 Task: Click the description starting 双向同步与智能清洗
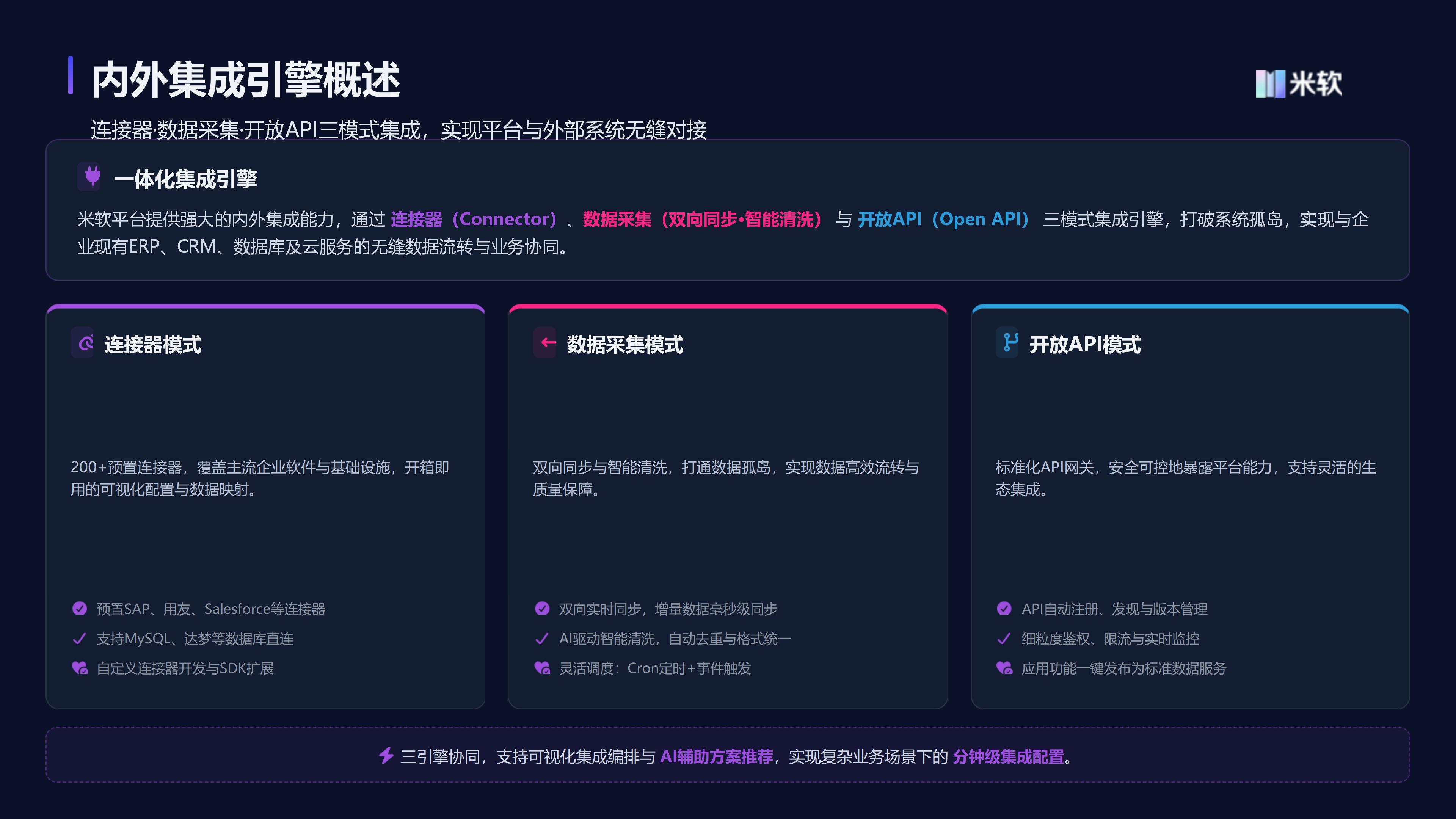tap(726, 478)
